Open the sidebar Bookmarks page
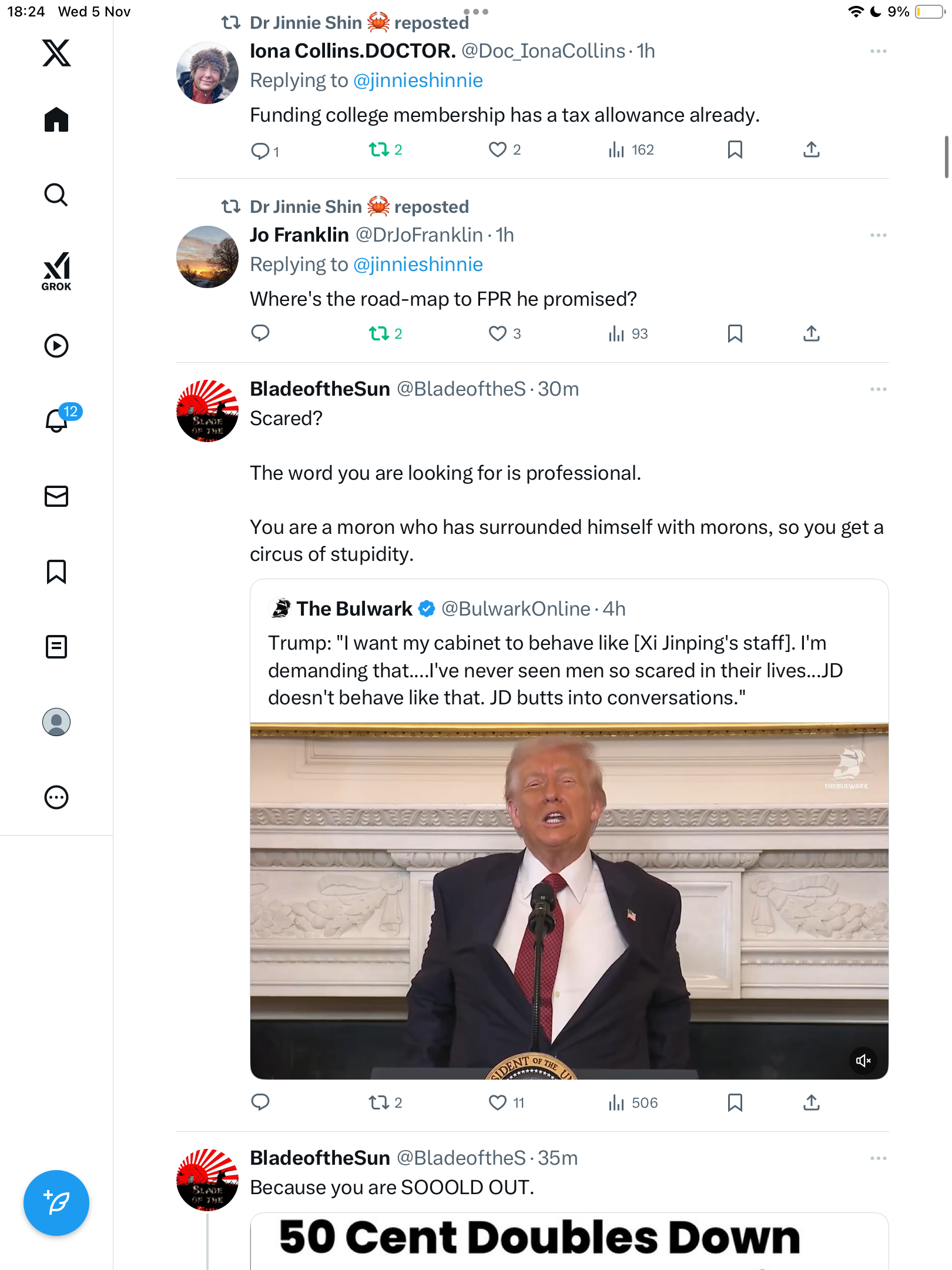Screen dimensions: 952x1270 56,571
